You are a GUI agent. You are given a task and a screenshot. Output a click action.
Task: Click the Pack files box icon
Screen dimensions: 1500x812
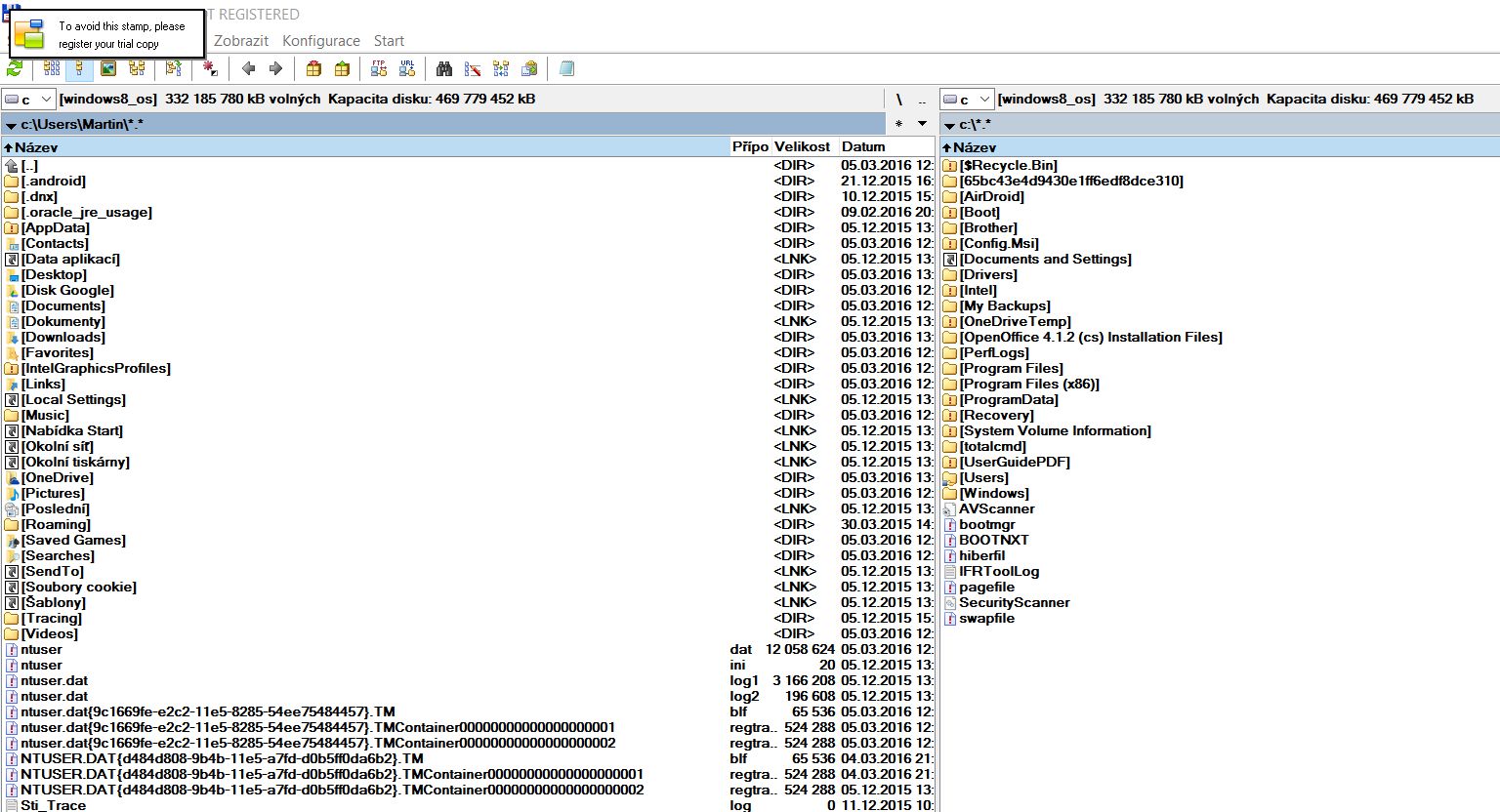(x=313, y=68)
